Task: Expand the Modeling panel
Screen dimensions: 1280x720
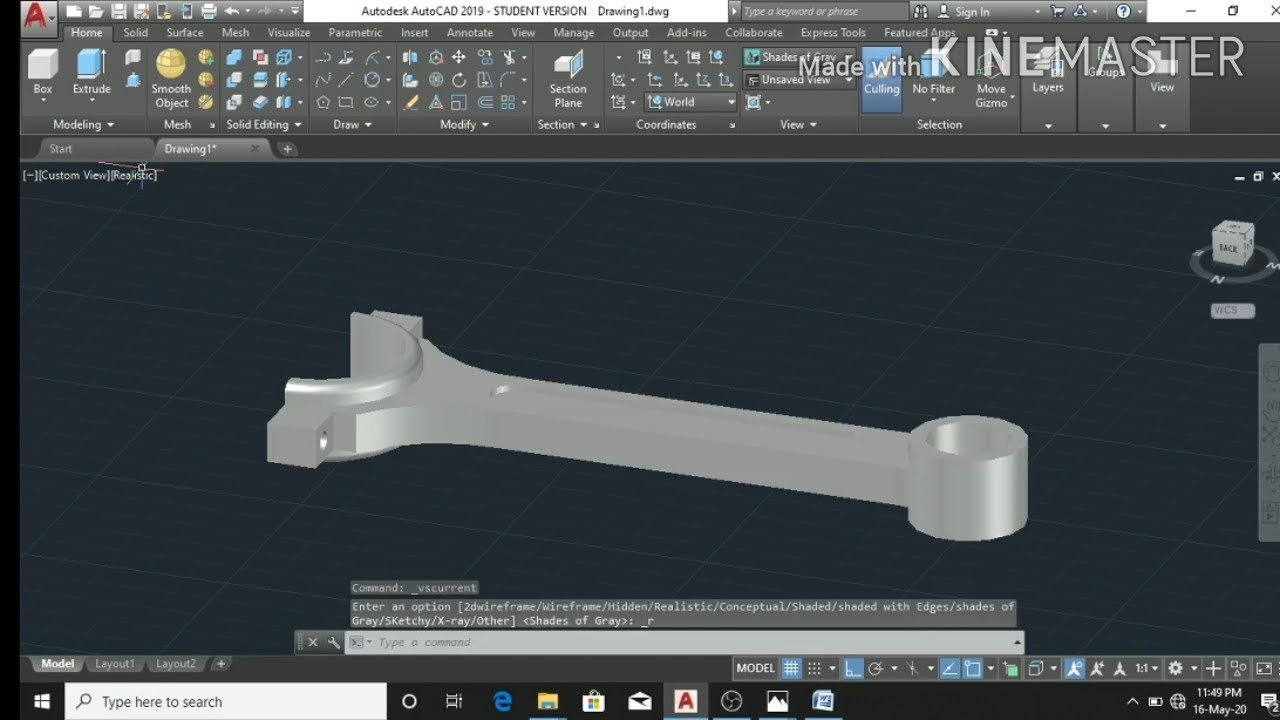Action: point(83,125)
